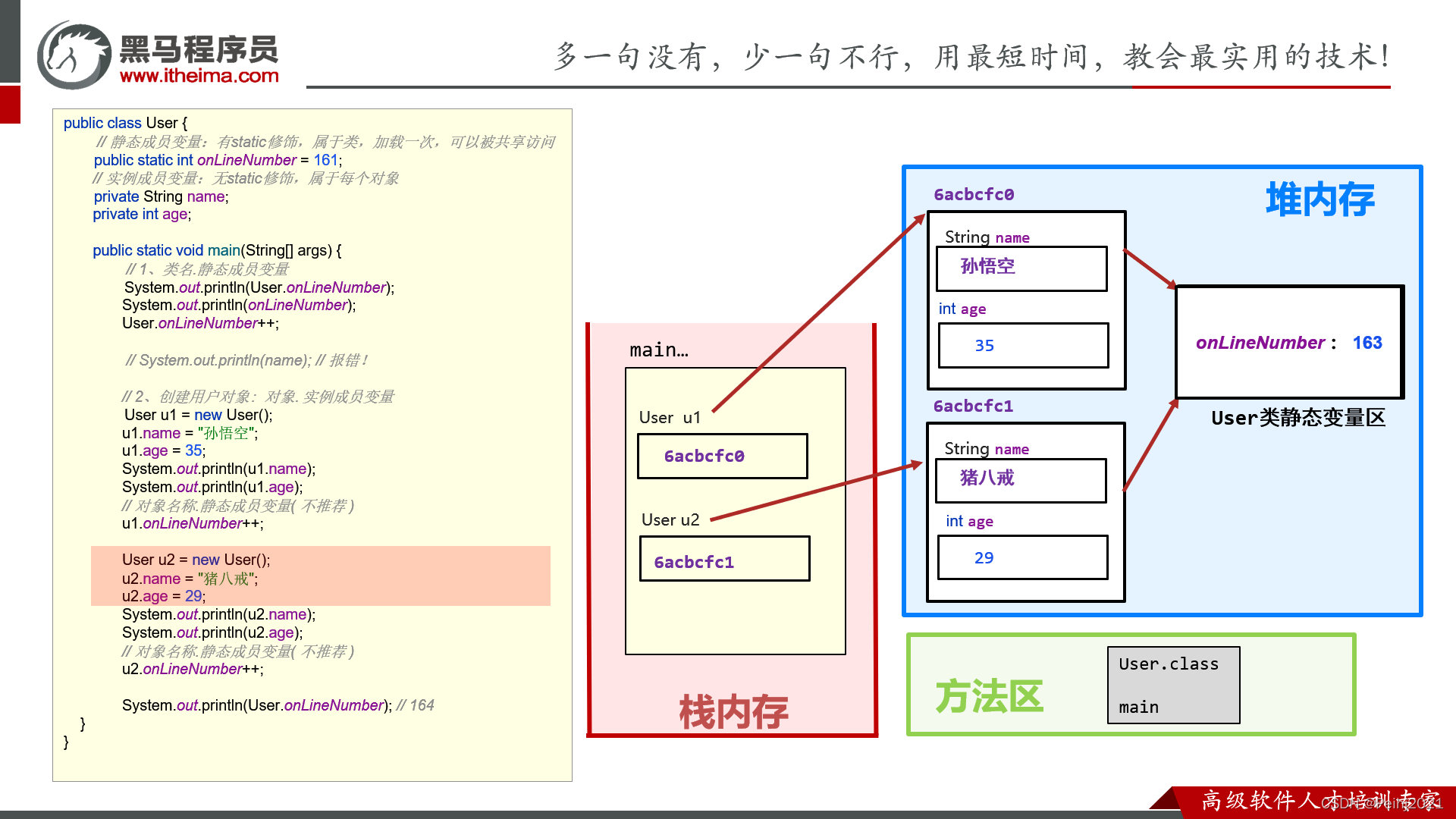Click the 栈内存 stack title

[x=733, y=711]
